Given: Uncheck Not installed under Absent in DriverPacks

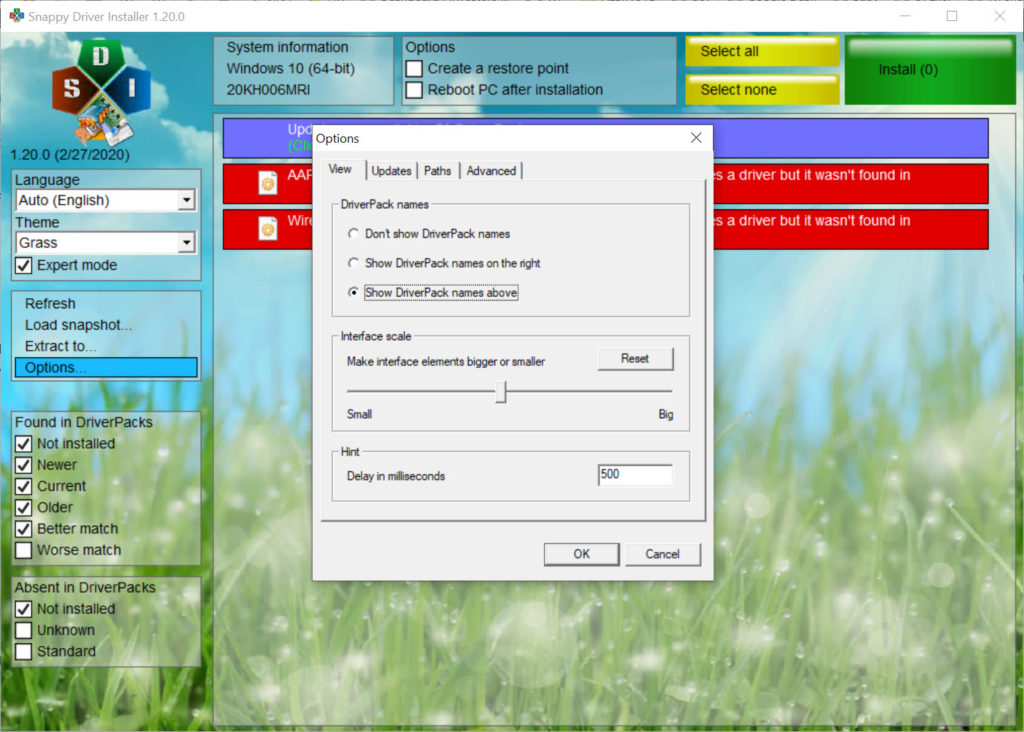Looking at the screenshot, I should coord(24,609).
